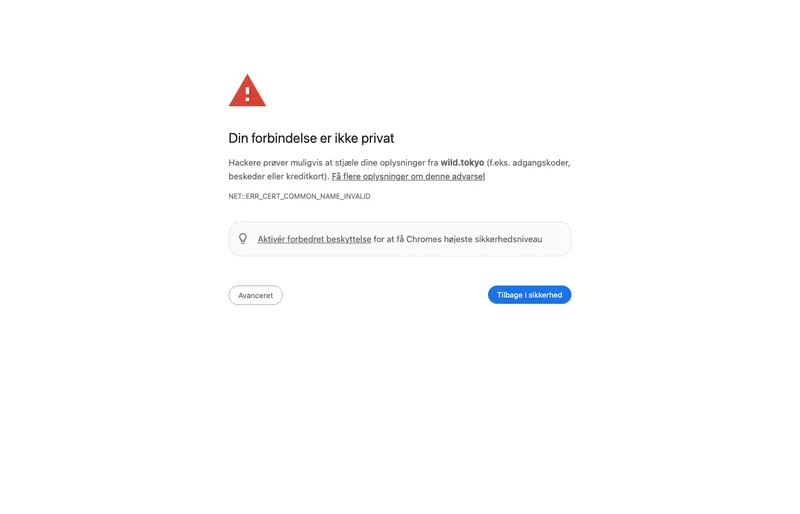
Task: Click blank area between Avanceret and Tilbage buttons
Action: pyautogui.click(x=385, y=295)
